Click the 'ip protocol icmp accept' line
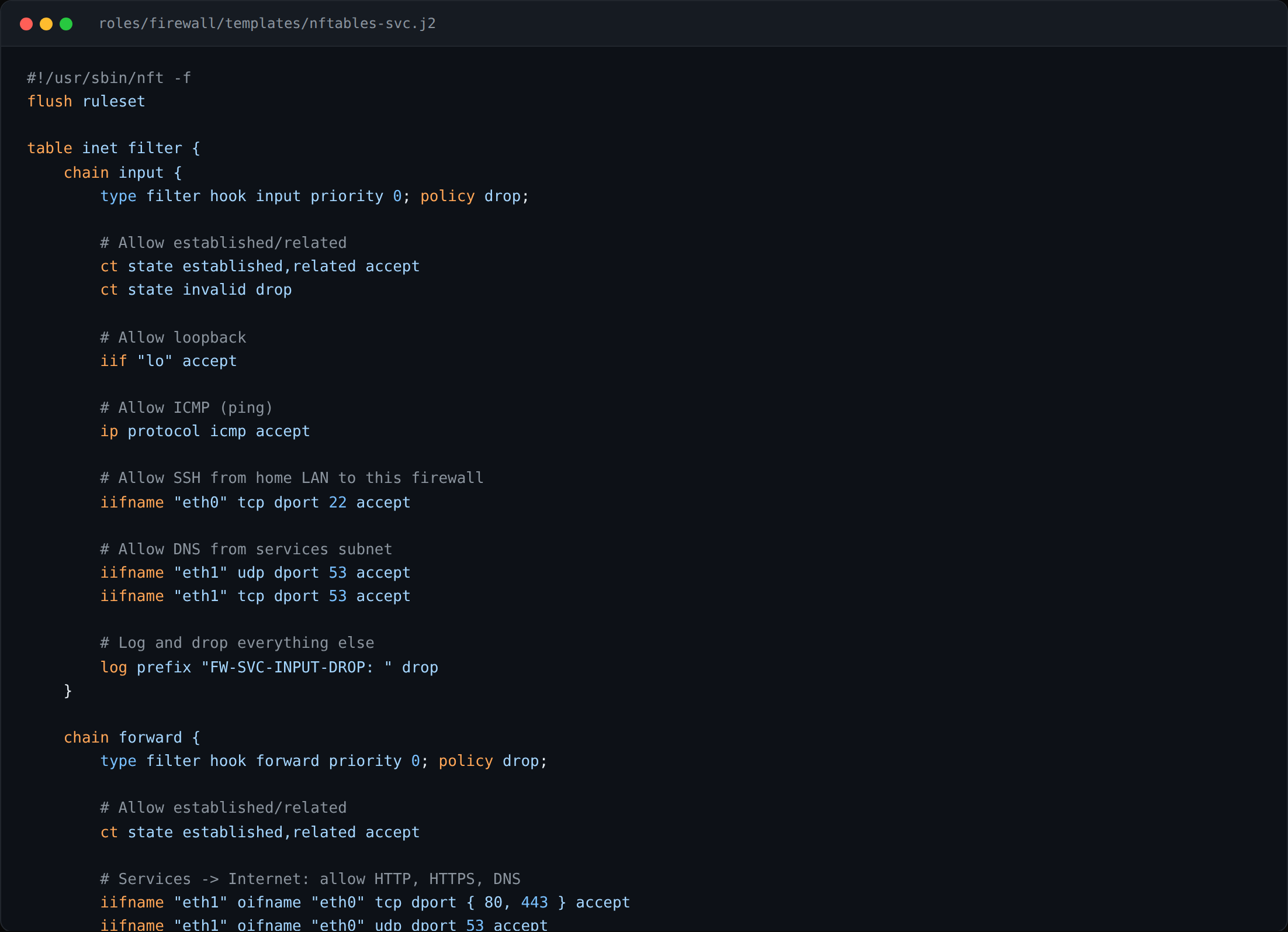 pyautogui.click(x=205, y=432)
